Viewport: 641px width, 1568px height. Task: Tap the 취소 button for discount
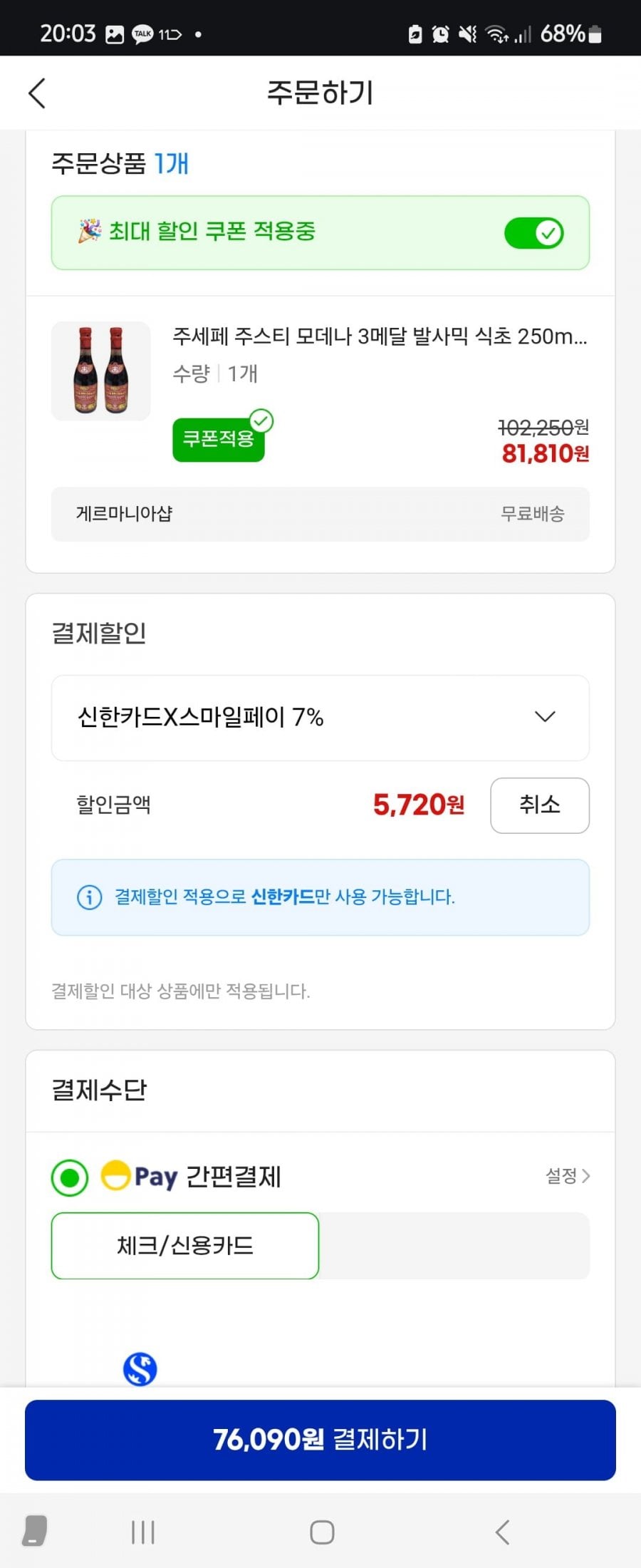[x=539, y=805]
